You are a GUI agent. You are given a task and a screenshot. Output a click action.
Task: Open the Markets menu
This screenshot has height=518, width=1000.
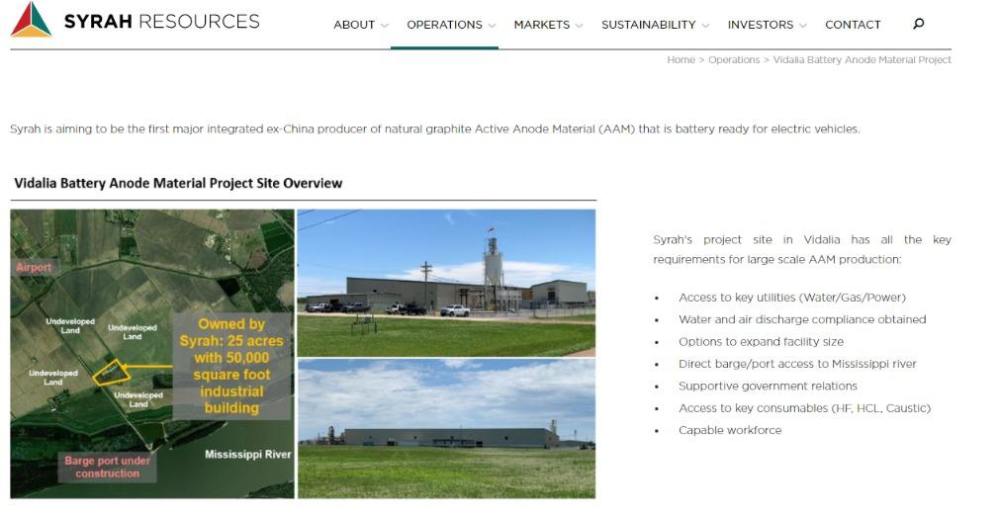click(x=541, y=25)
